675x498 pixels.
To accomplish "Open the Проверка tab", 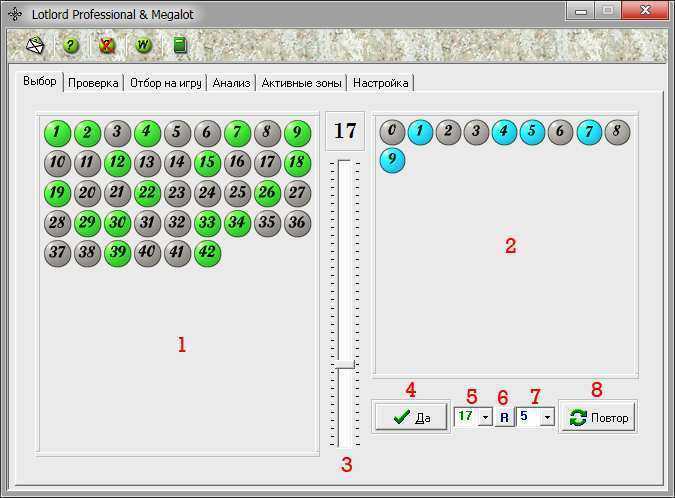I will (x=93, y=83).
